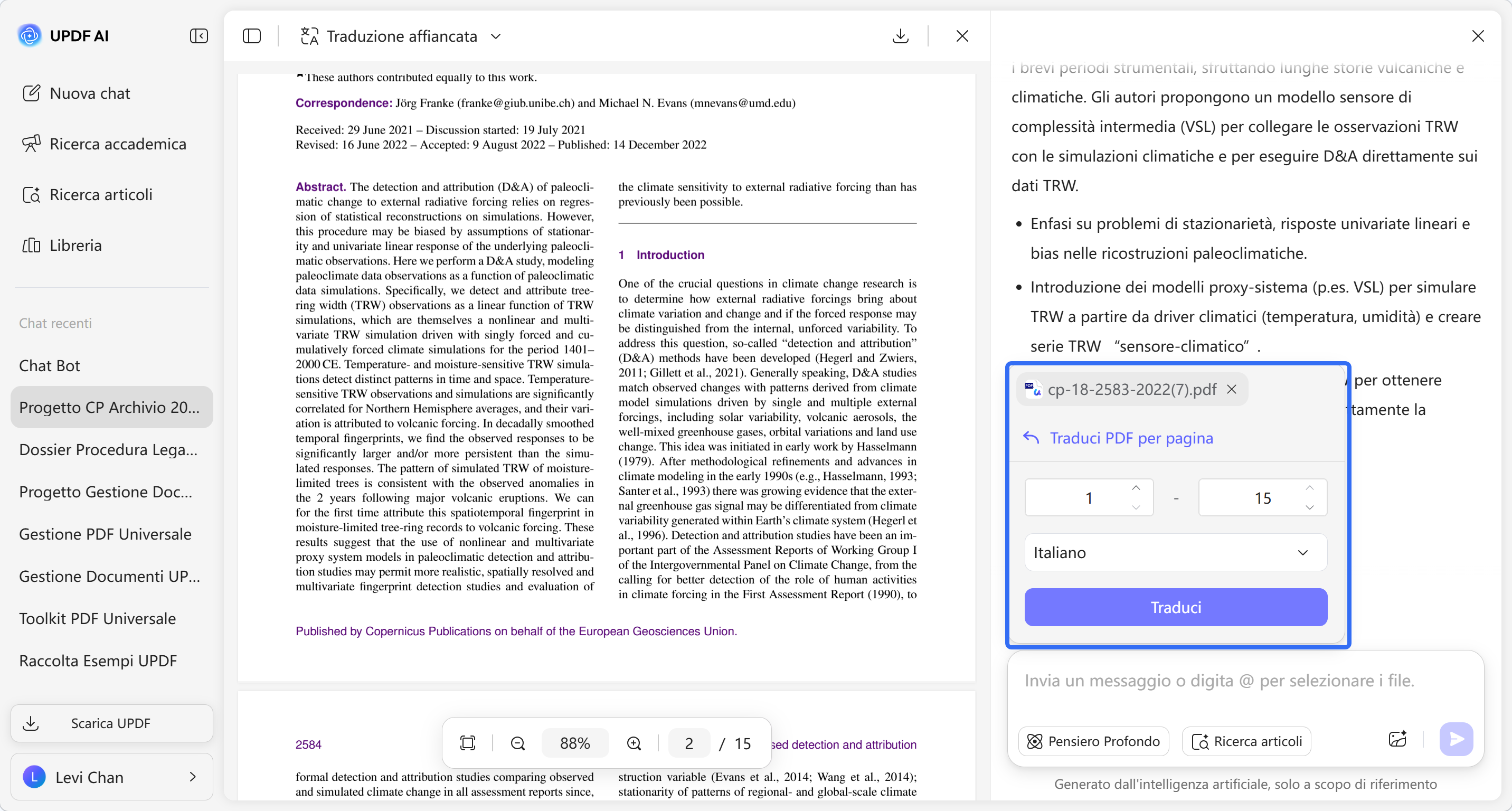Click the Traduci button

pos(1176,607)
